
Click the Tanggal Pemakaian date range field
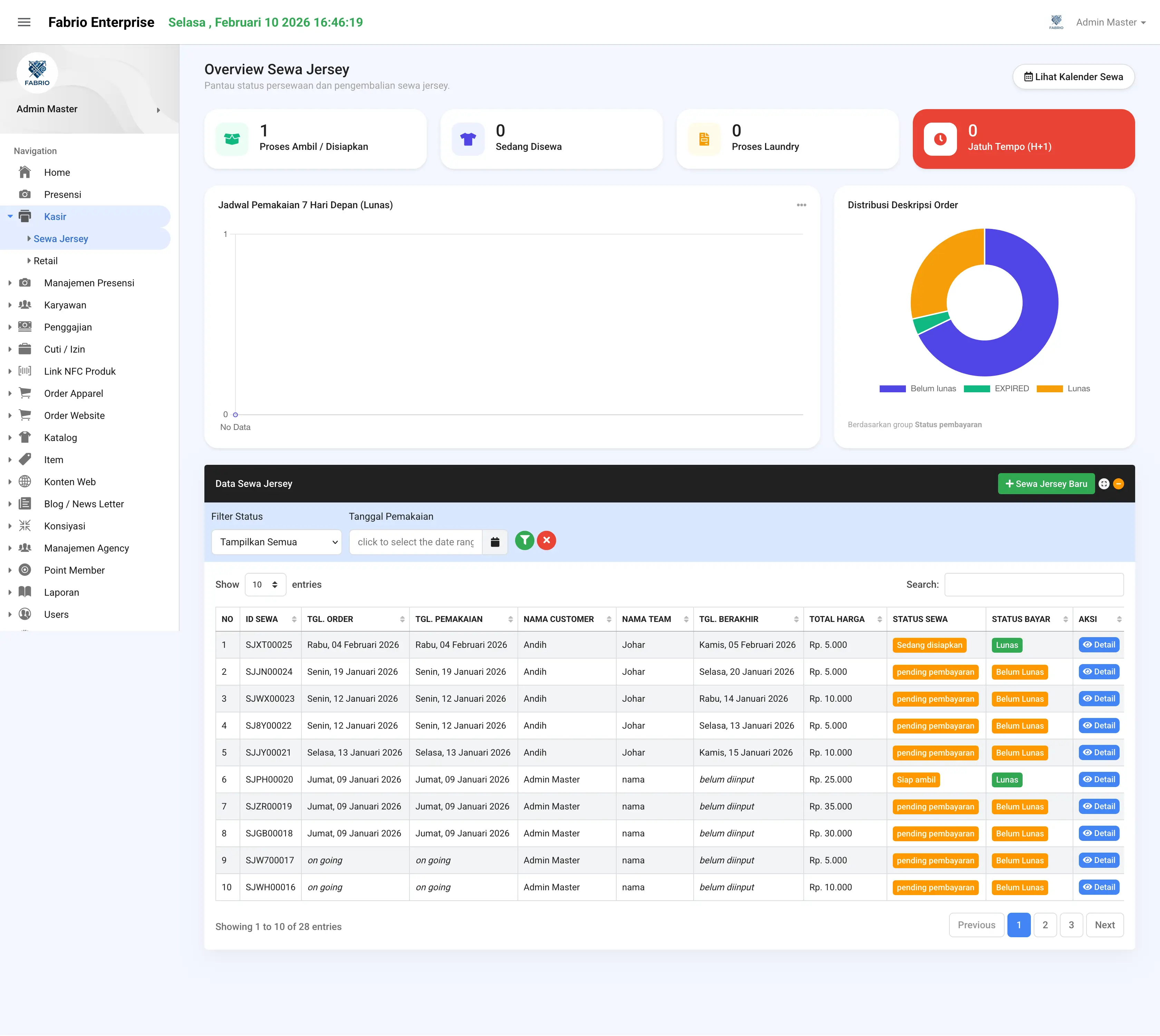416,542
